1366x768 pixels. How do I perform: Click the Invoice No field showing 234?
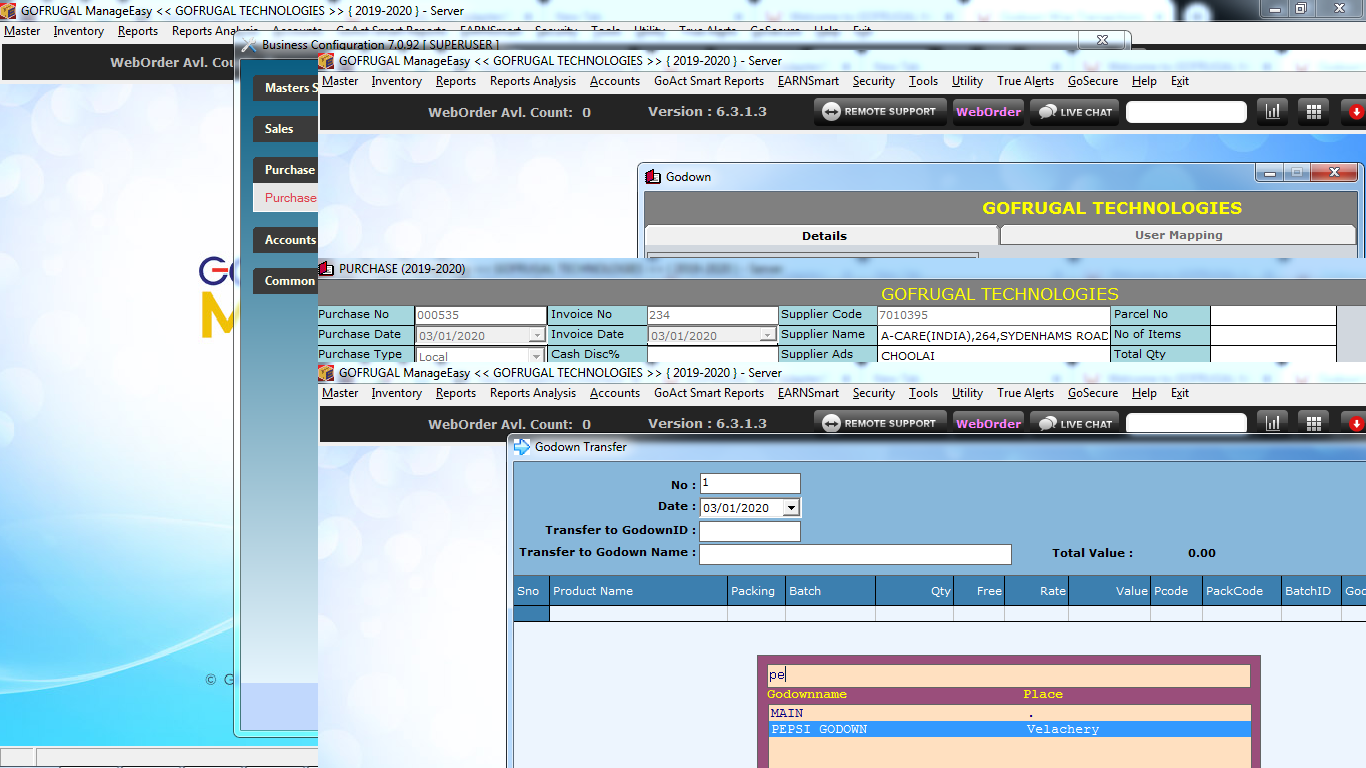tap(712, 315)
